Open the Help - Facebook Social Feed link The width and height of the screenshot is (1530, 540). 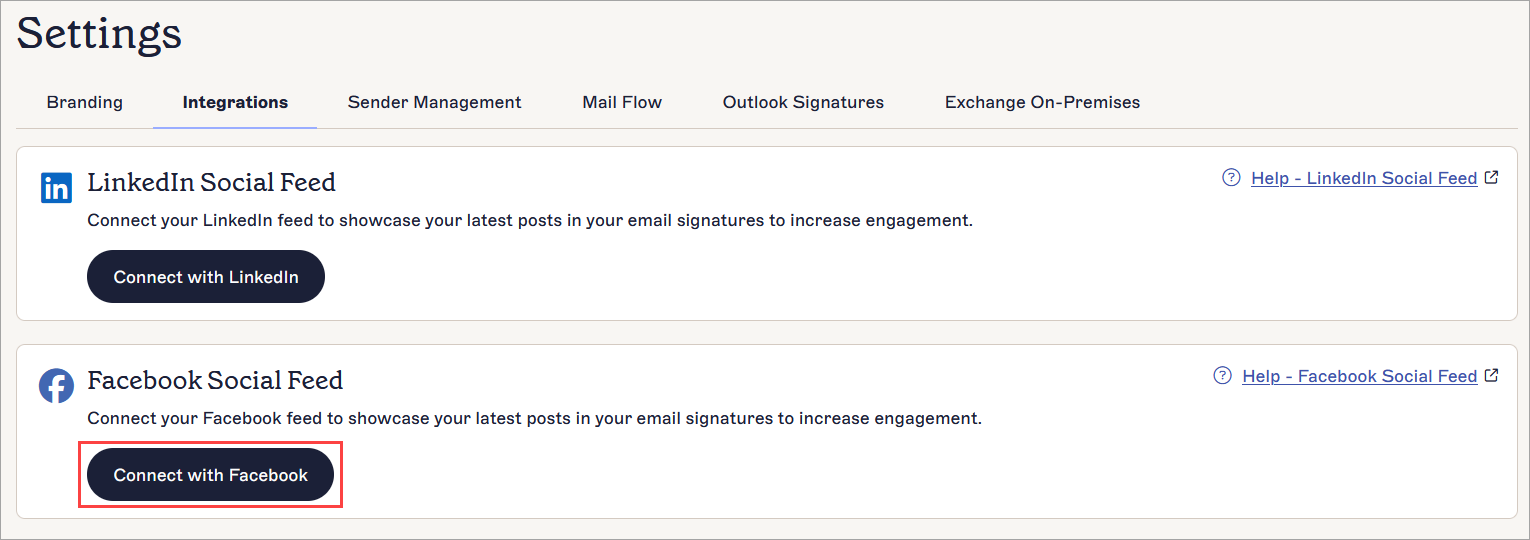tap(1359, 376)
